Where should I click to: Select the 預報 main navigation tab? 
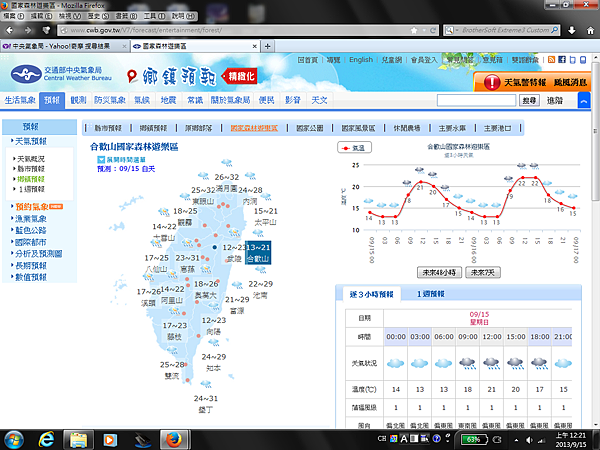(x=52, y=101)
